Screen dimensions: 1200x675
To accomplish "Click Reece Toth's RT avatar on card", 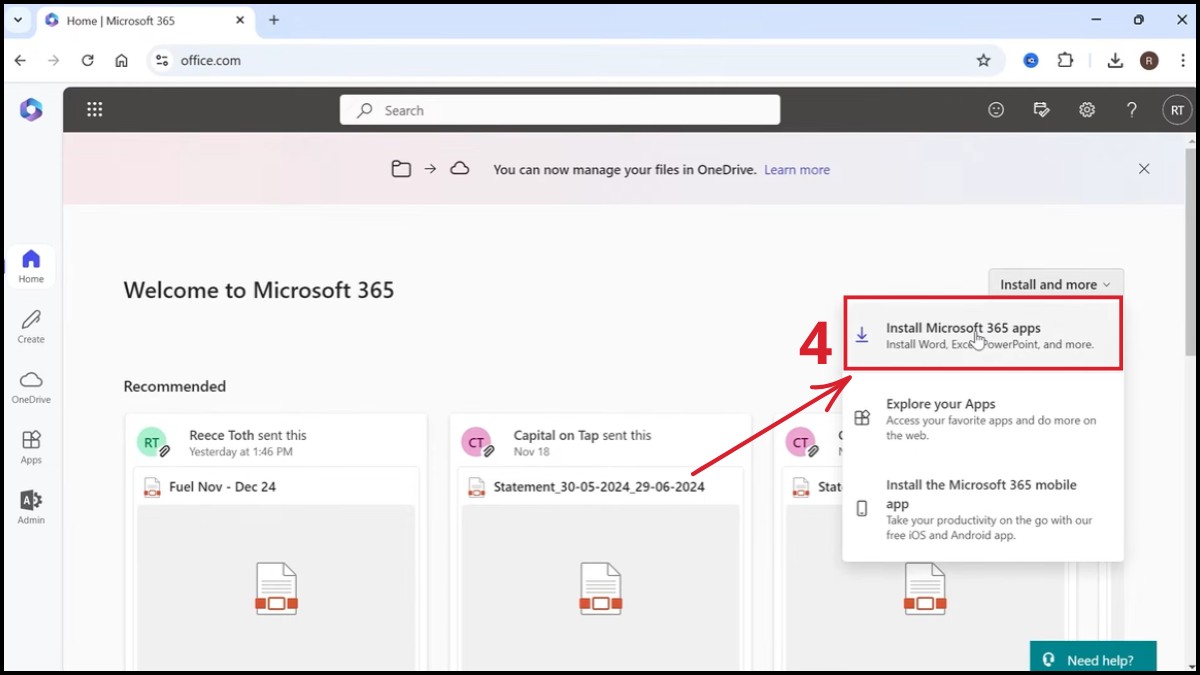I will pos(151,442).
